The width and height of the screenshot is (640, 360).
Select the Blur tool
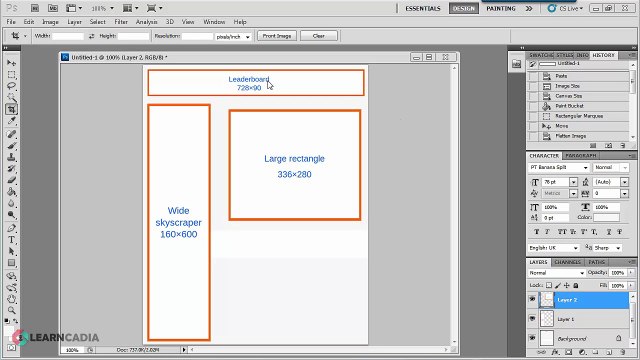(x=11, y=203)
